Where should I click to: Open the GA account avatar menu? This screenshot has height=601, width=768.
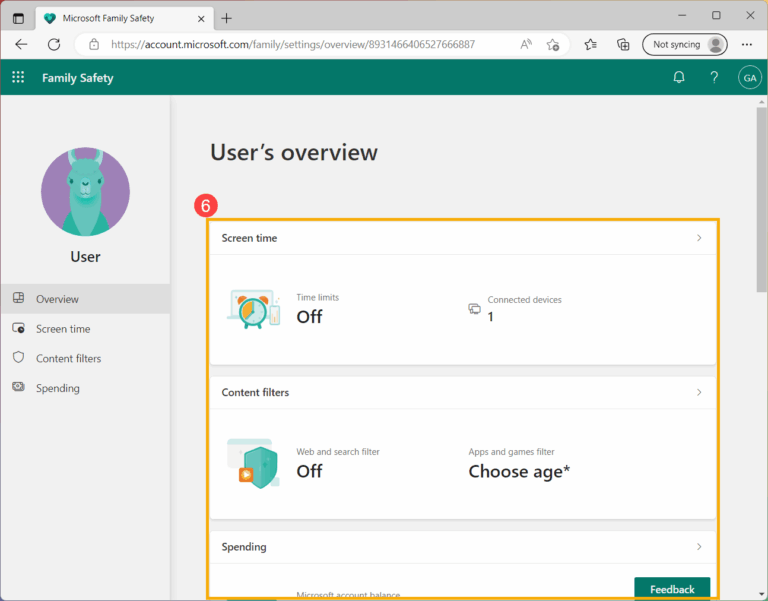click(749, 77)
